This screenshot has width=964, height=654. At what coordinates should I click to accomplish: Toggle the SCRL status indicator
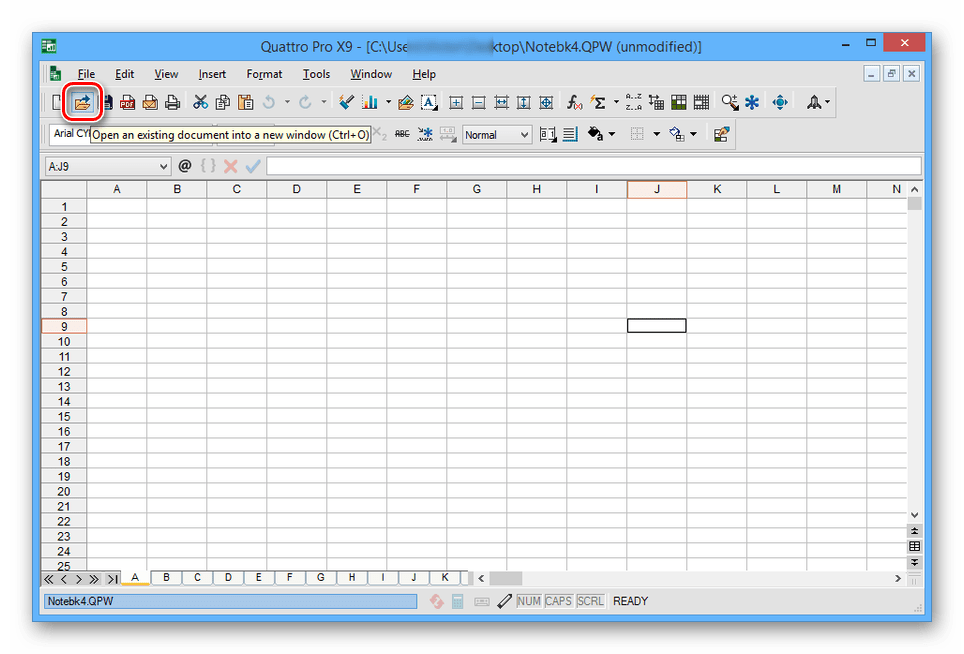[590, 601]
